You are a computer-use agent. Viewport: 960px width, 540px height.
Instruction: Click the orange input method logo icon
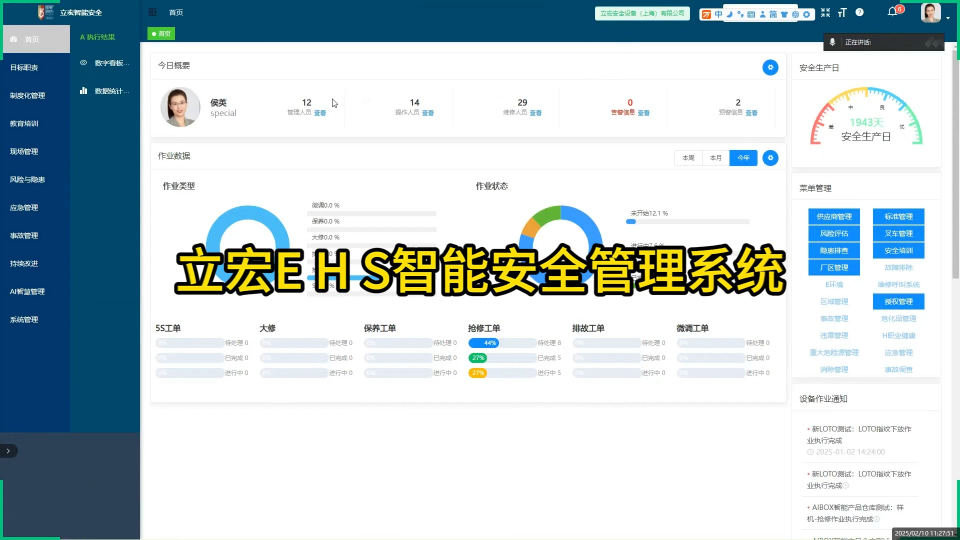707,14
